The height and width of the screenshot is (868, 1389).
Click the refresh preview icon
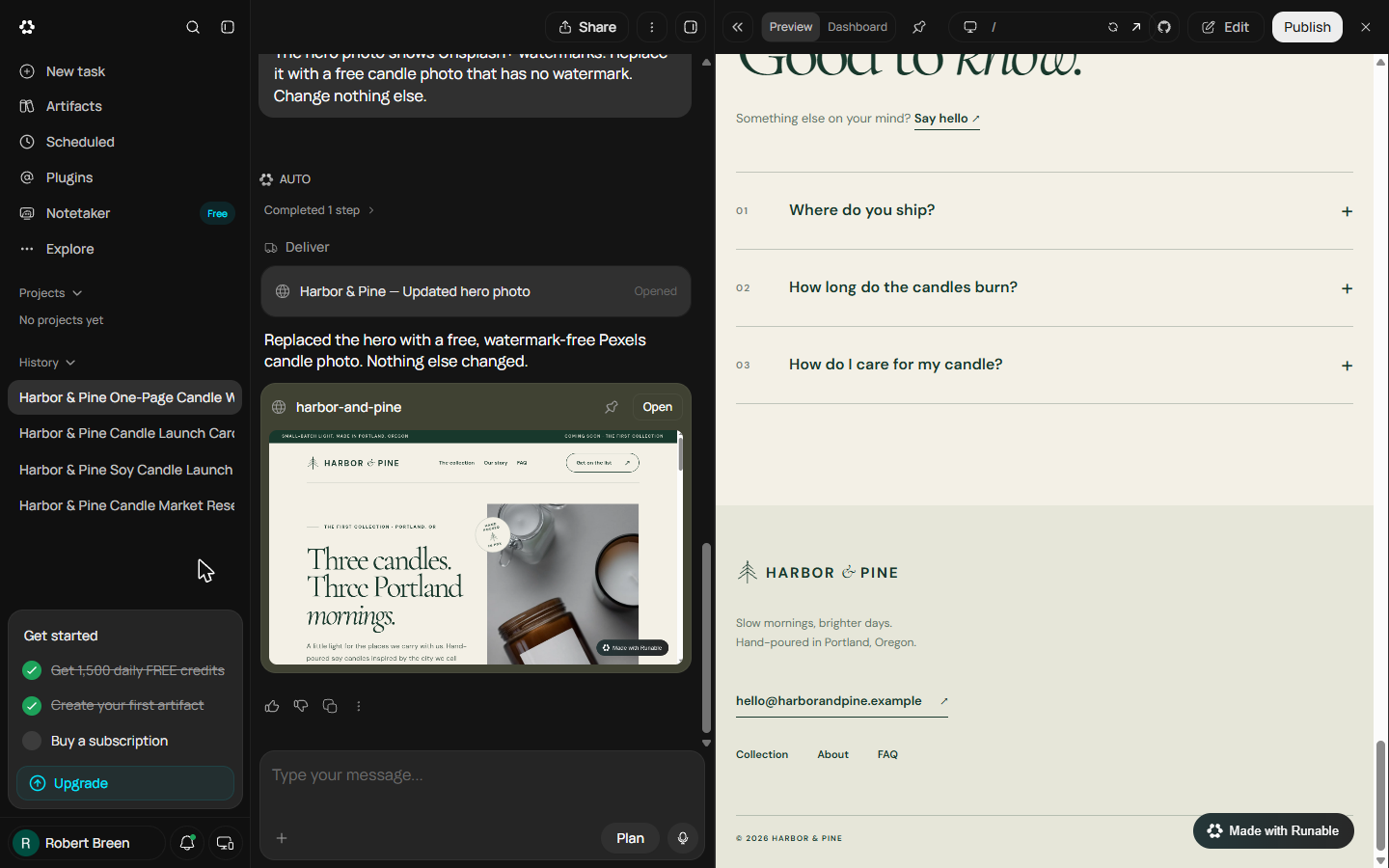[1113, 27]
